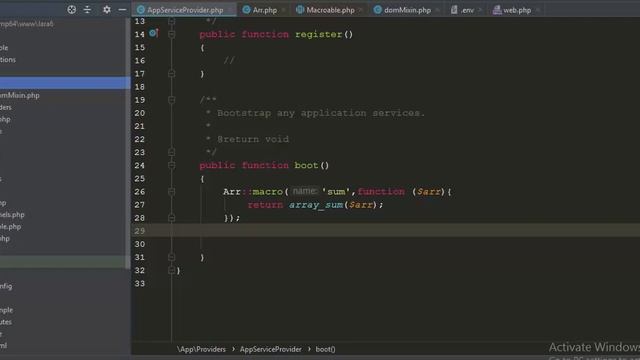The height and width of the screenshot is (360, 640).
Task: Collapse the doc comment fold at line 19
Action: coord(171,100)
